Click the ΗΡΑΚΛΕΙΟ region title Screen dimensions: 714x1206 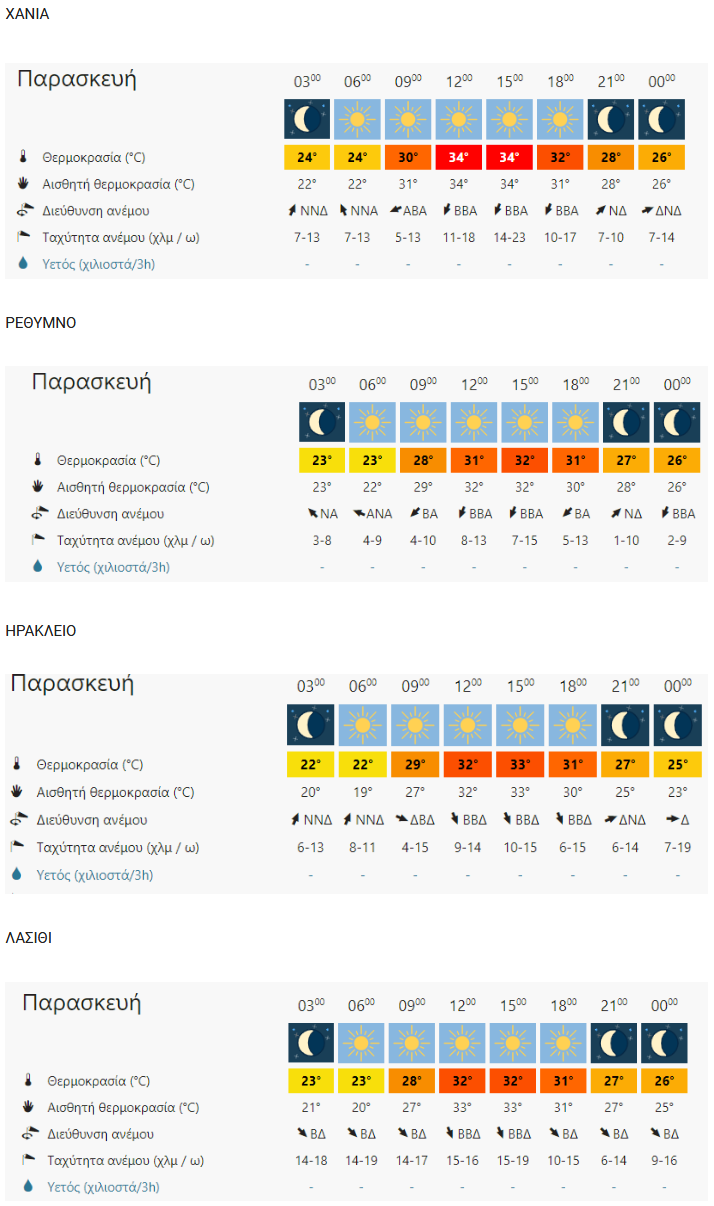(x=41, y=631)
